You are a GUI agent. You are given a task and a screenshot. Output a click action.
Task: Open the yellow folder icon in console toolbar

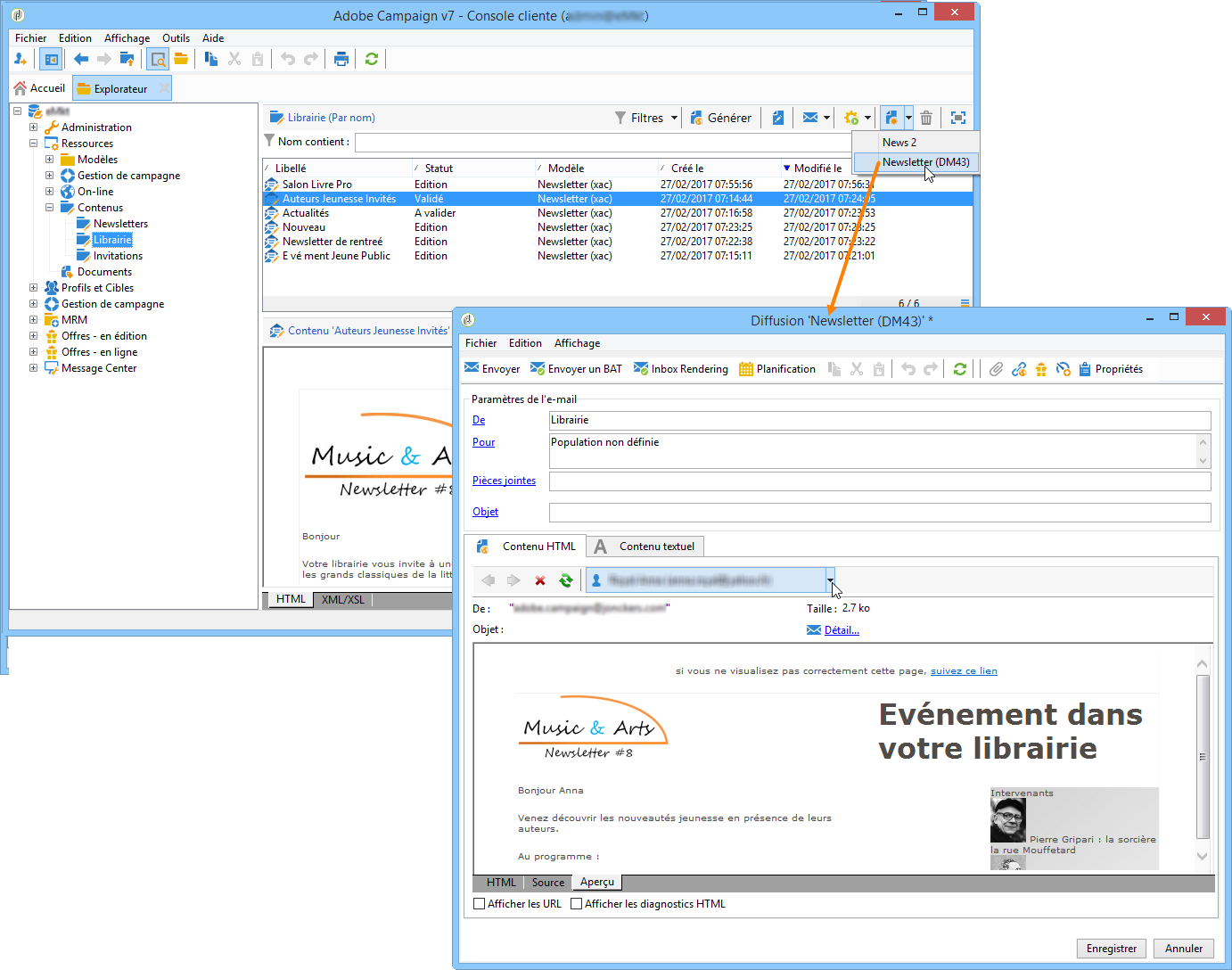[181, 59]
